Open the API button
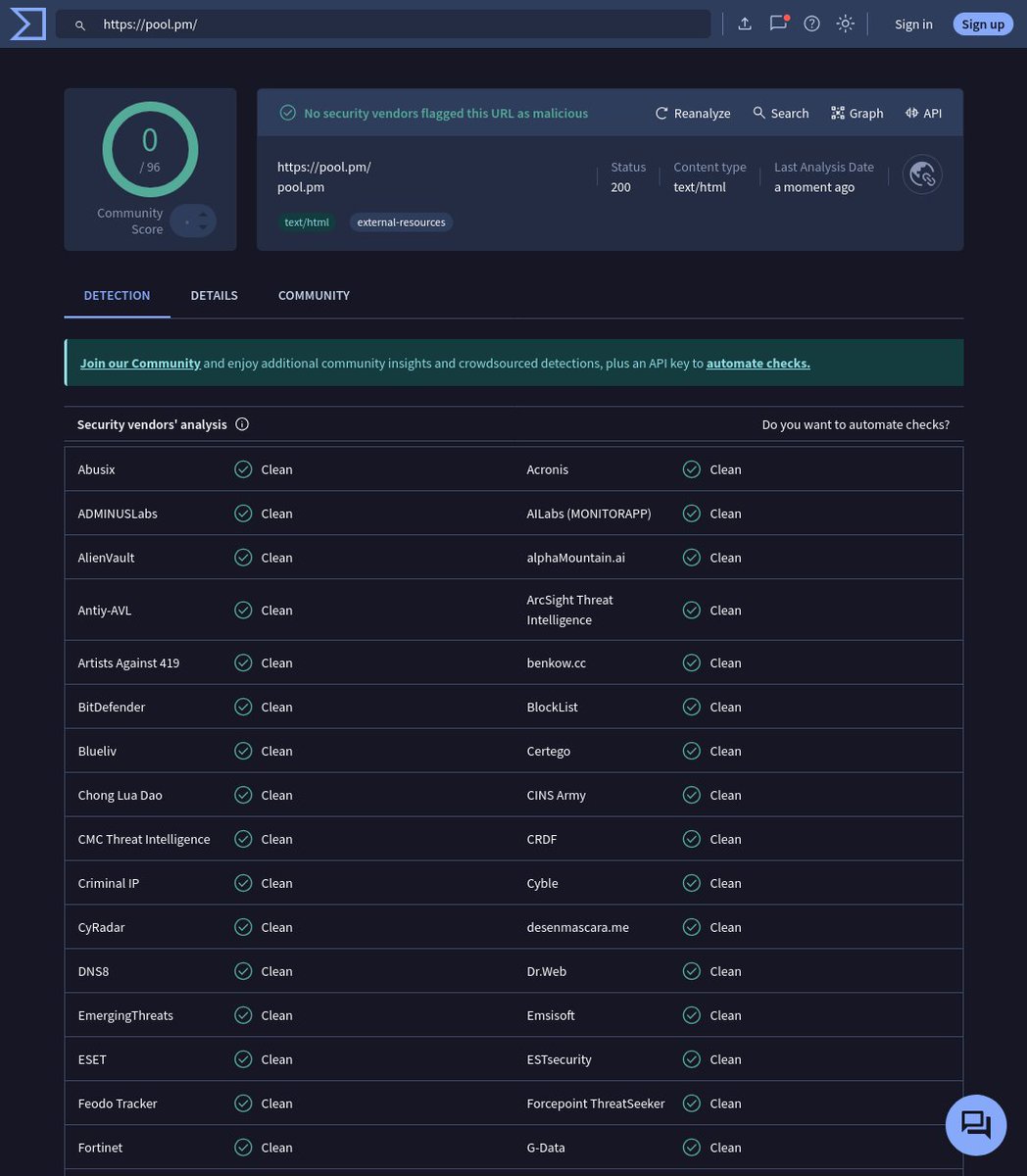1027x1176 pixels. [x=924, y=113]
